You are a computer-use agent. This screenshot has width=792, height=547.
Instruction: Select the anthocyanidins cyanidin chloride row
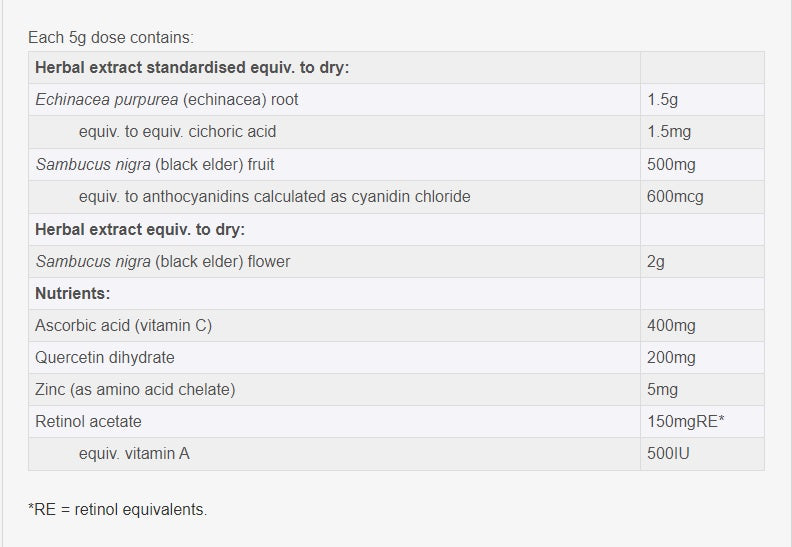(274, 197)
